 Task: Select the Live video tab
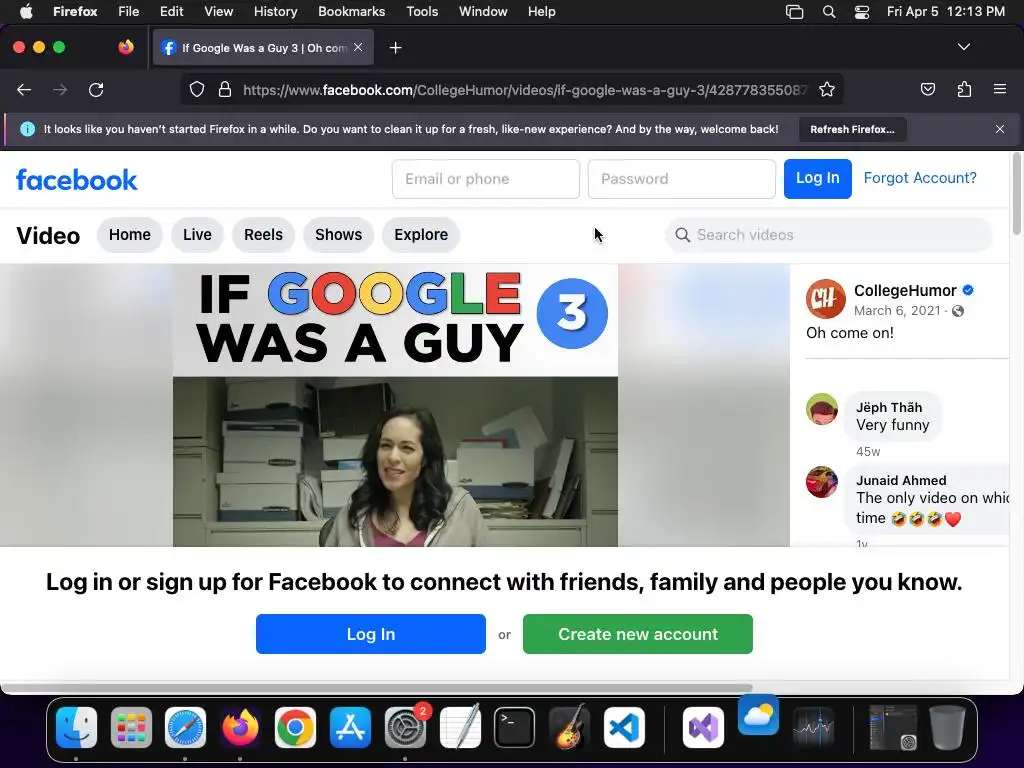(197, 234)
